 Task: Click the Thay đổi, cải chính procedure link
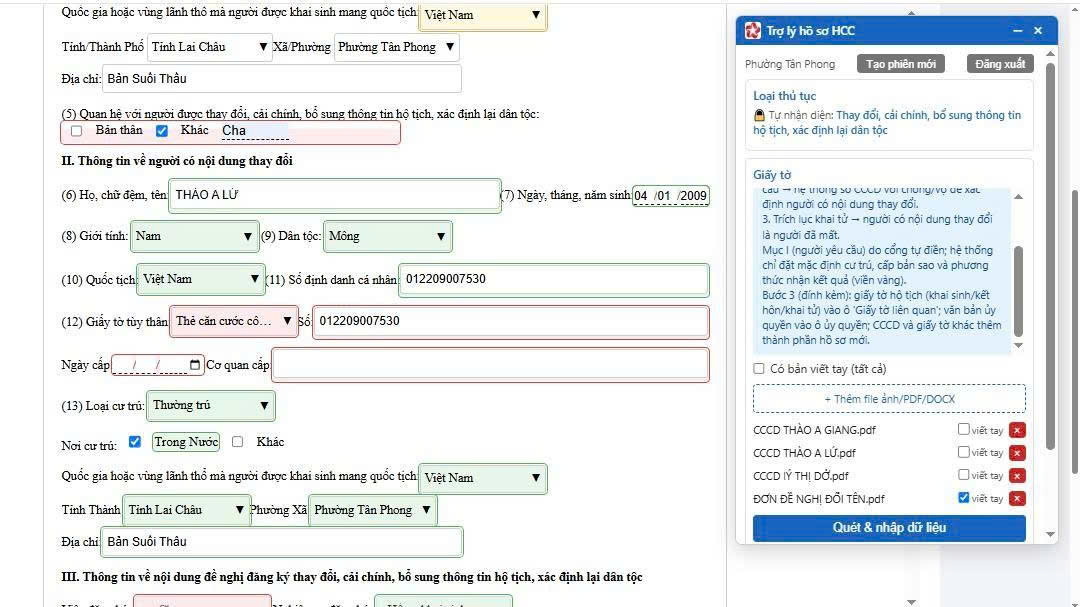pyautogui.click(x=888, y=123)
